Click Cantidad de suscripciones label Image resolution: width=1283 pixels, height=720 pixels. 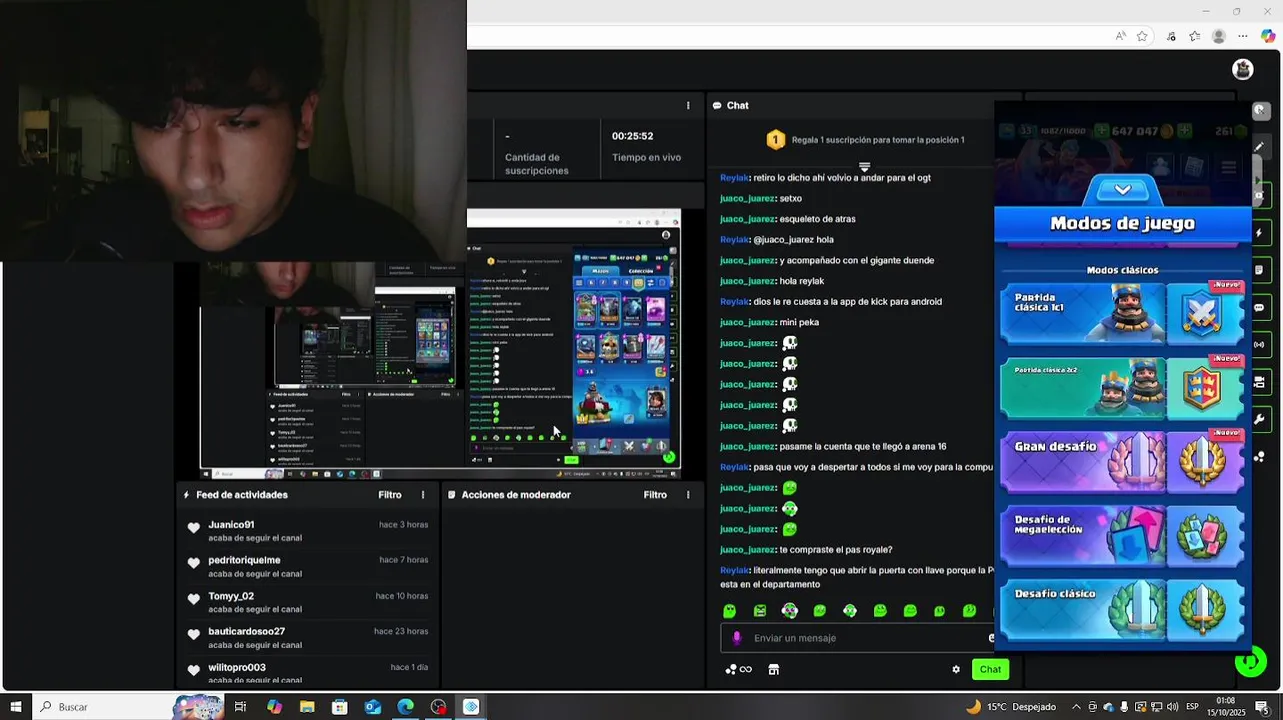537,164
